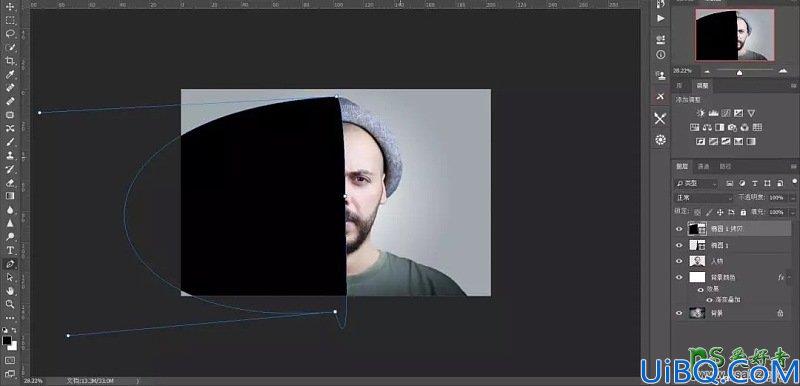Hide the 背景 layer
Screen dimensions: 800x386
679,314
